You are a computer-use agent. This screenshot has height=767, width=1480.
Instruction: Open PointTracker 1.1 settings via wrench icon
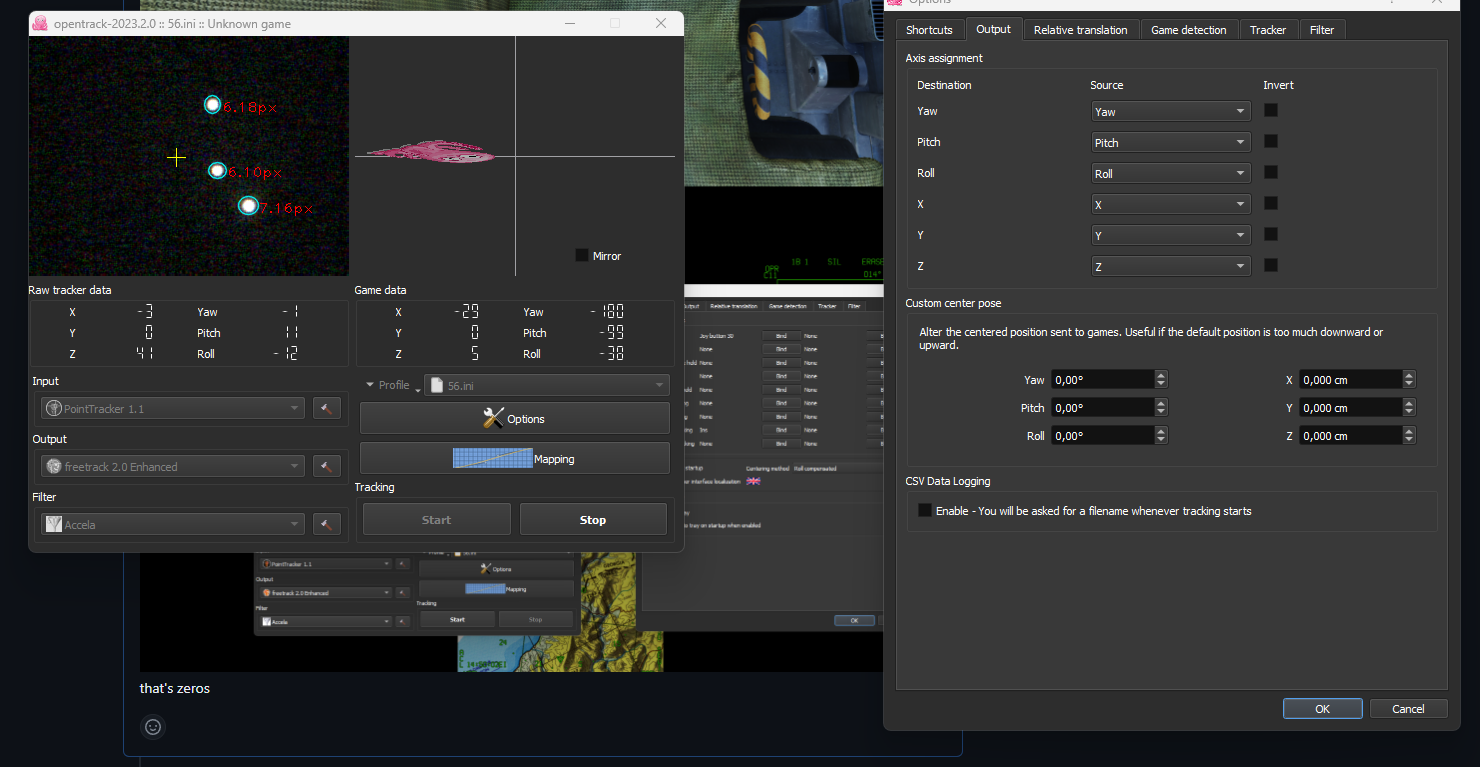(327, 408)
